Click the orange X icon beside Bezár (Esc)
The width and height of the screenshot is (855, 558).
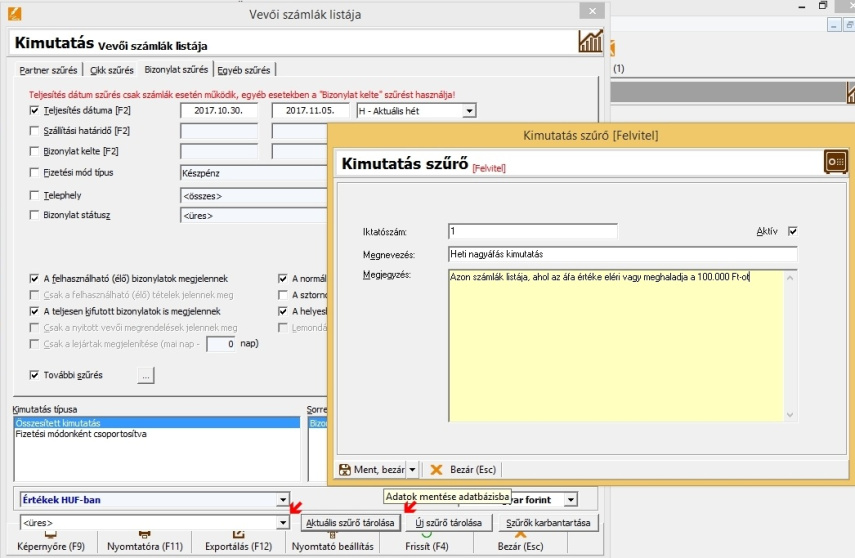(x=436, y=468)
